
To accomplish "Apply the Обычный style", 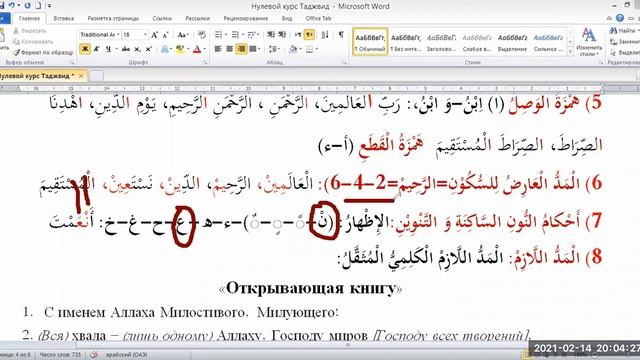I will click(x=370, y=42).
